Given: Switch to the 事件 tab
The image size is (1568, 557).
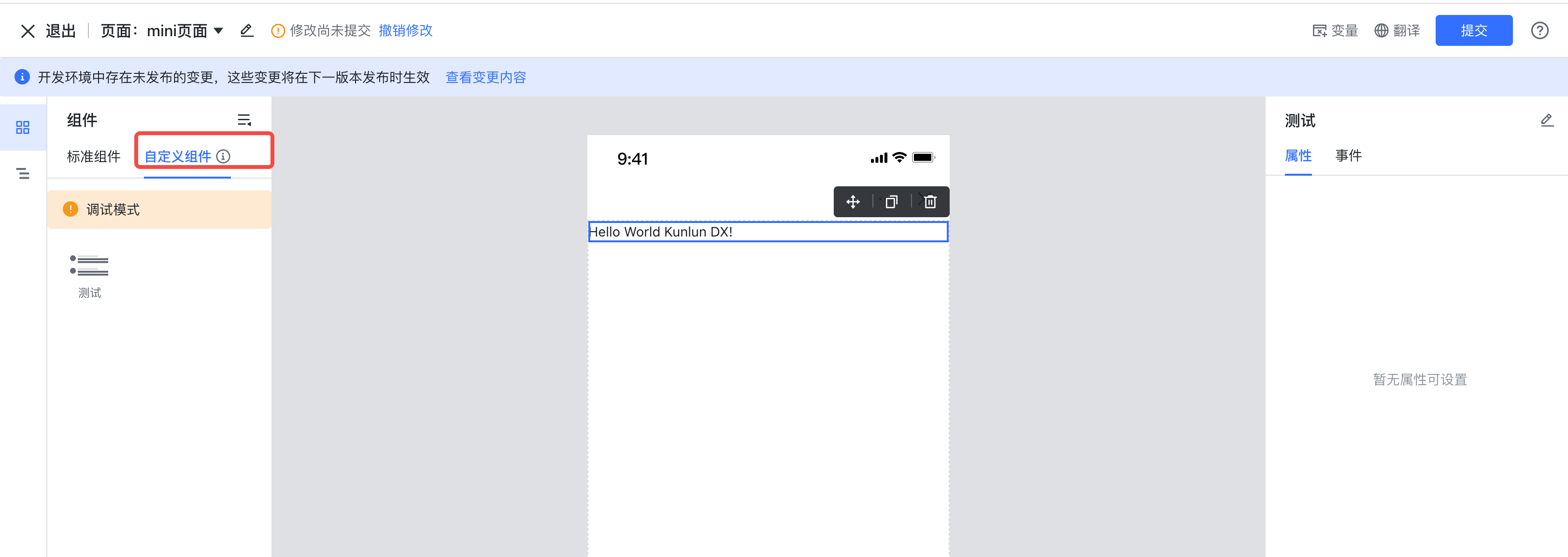Looking at the screenshot, I should pos(1348,156).
